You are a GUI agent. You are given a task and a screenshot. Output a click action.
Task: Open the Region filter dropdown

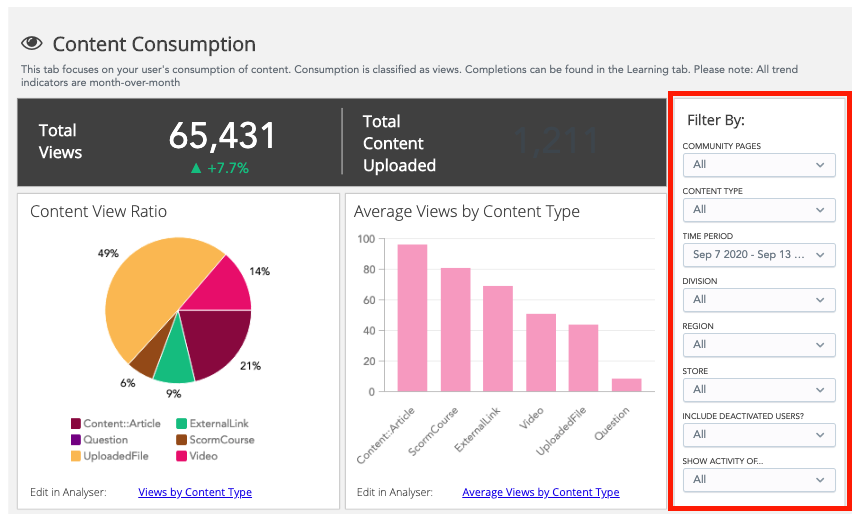tap(759, 344)
